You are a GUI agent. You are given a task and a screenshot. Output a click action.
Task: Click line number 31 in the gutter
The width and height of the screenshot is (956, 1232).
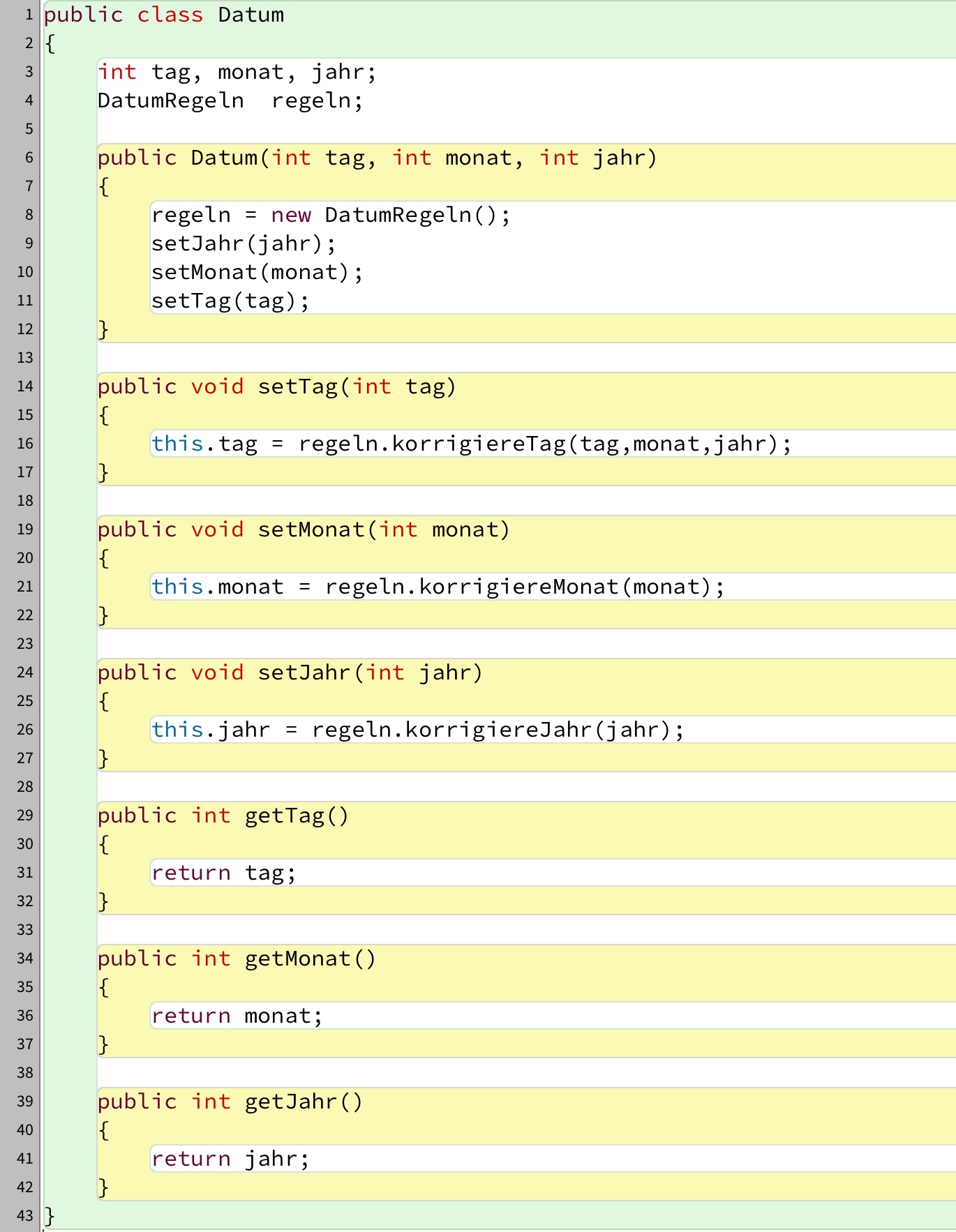pyautogui.click(x=25, y=873)
